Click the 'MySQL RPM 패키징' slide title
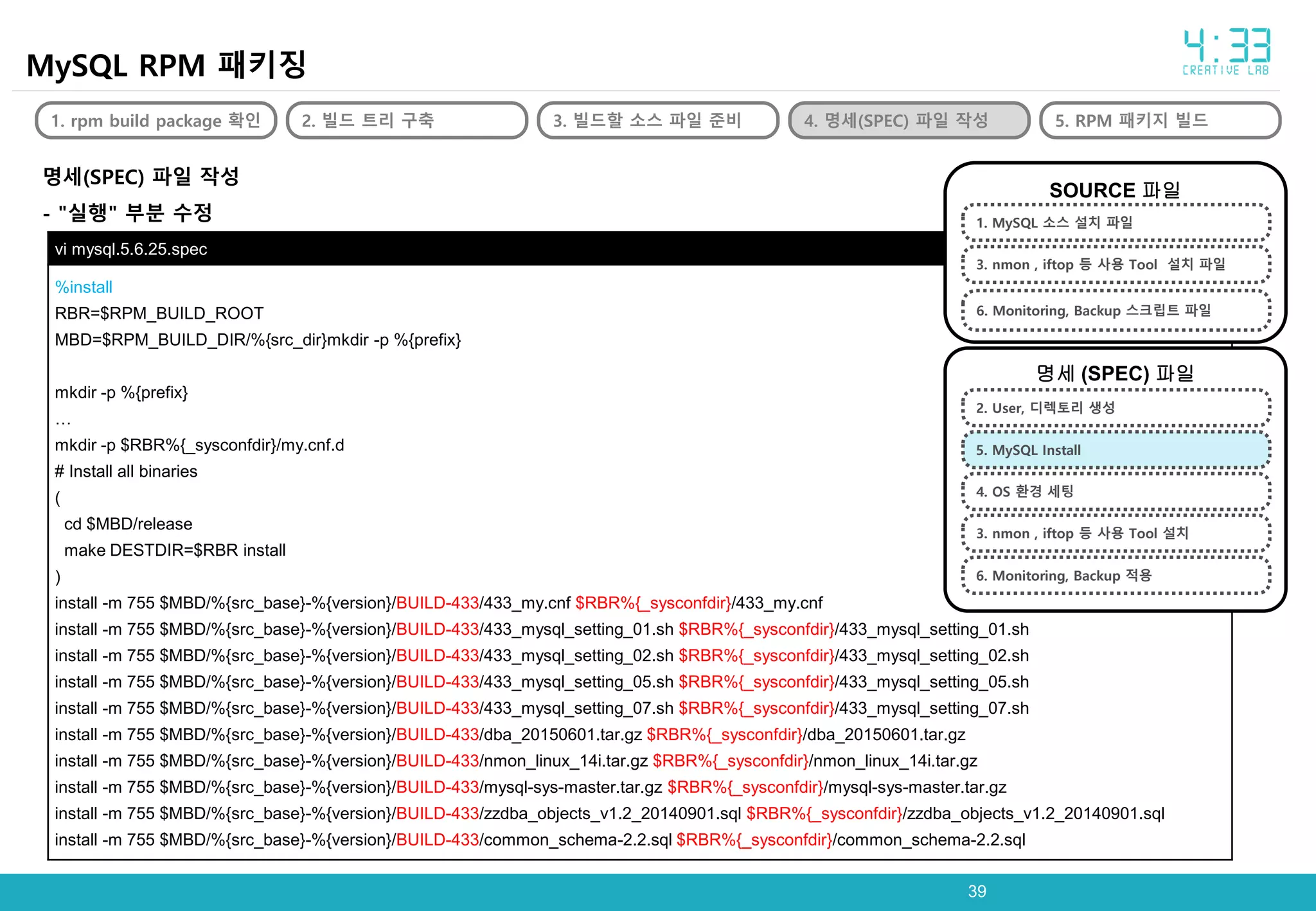1316x911 pixels. [x=166, y=66]
